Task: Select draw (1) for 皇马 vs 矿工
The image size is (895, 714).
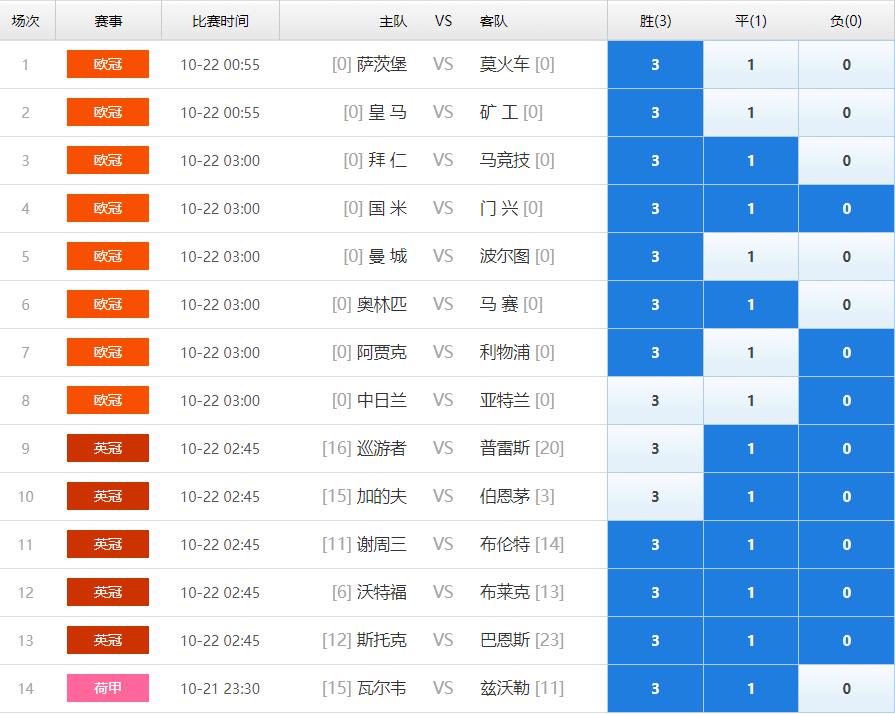Action: tap(751, 112)
